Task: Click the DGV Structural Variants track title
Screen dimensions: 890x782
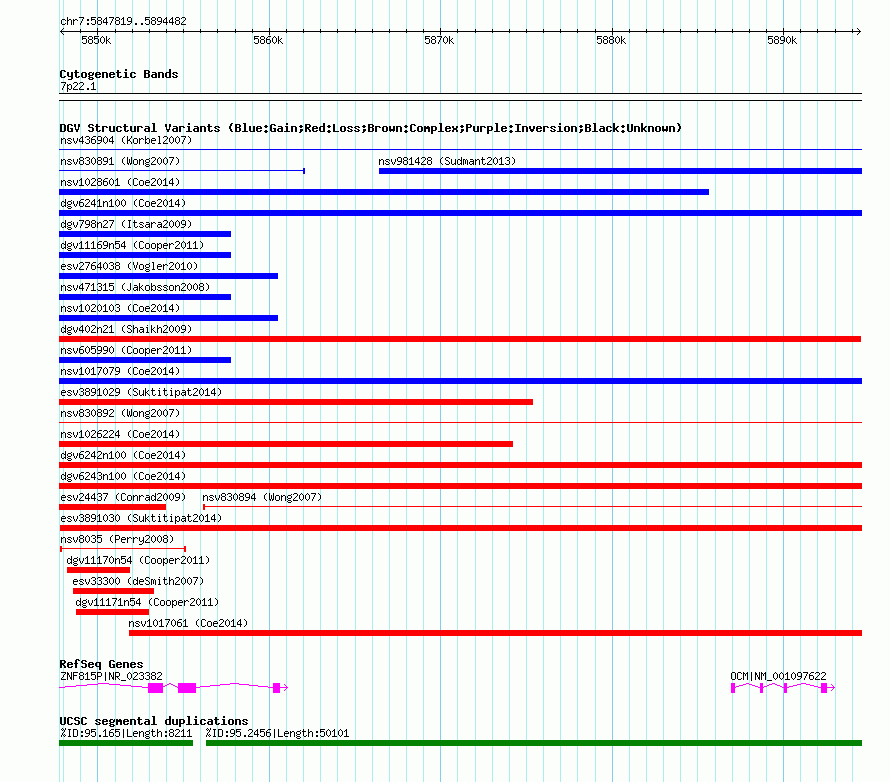Action: pos(371,128)
